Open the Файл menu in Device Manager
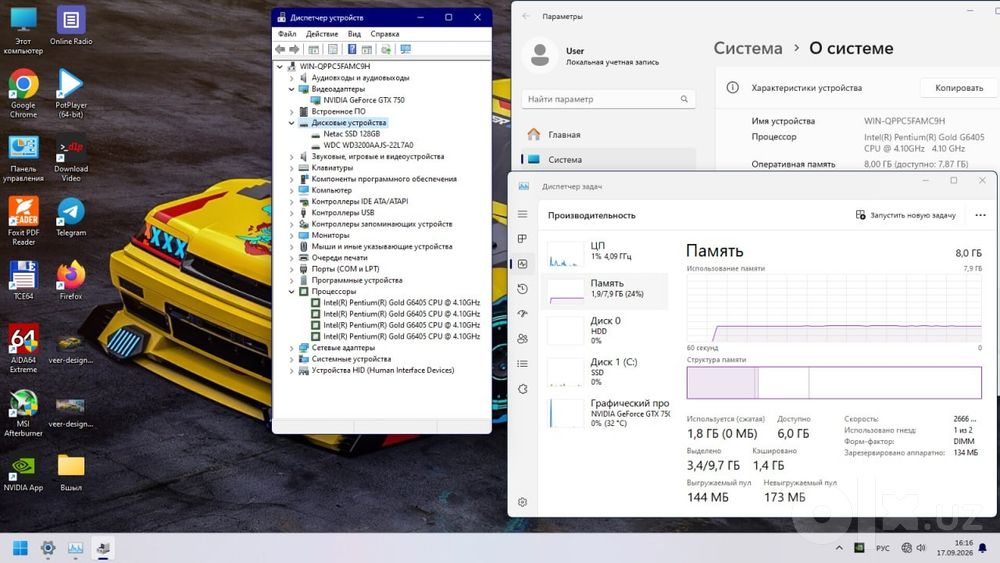The image size is (1000, 563). coord(287,34)
